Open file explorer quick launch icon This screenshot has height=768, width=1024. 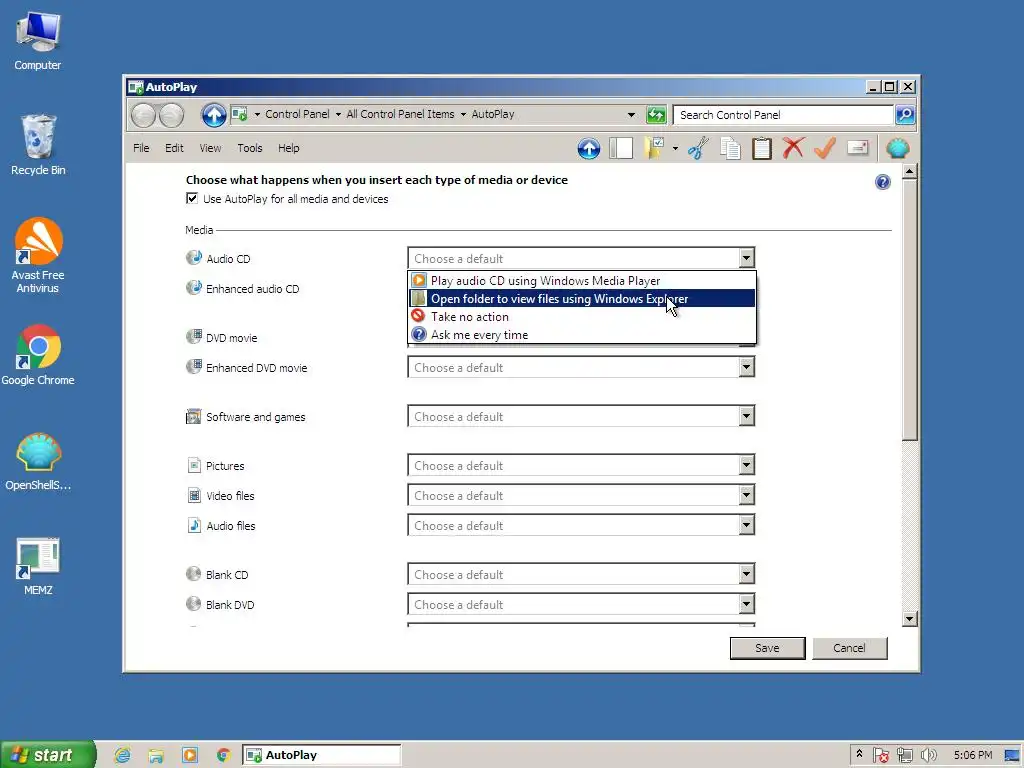(155, 755)
